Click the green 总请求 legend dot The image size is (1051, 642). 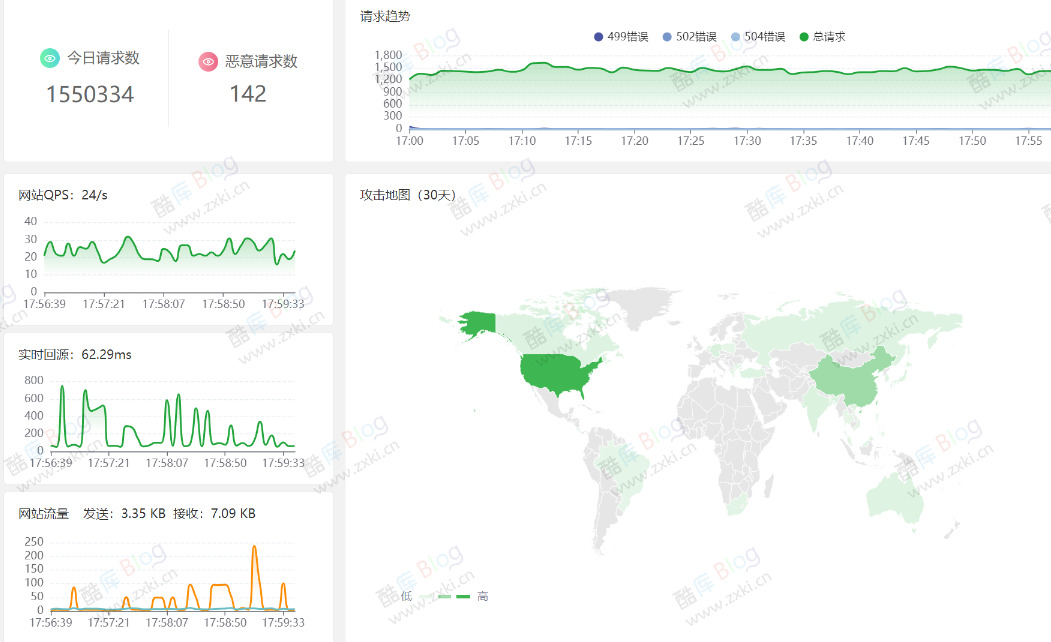(804, 37)
